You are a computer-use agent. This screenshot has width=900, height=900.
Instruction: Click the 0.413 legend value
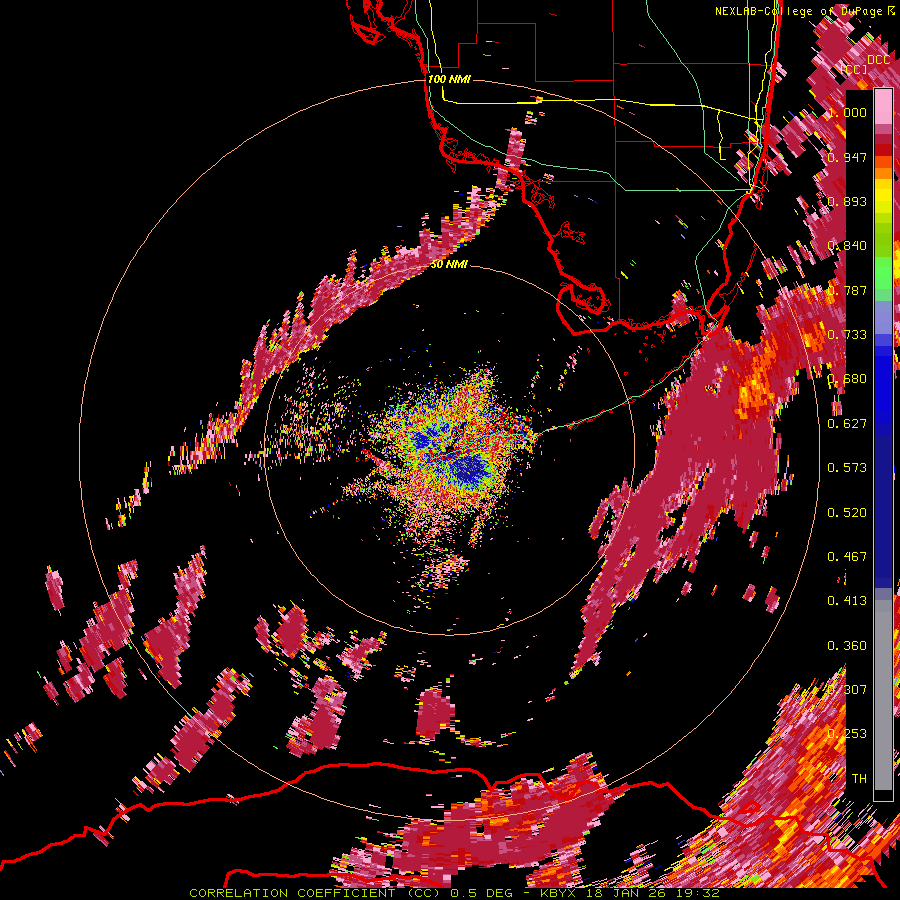[x=847, y=601]
